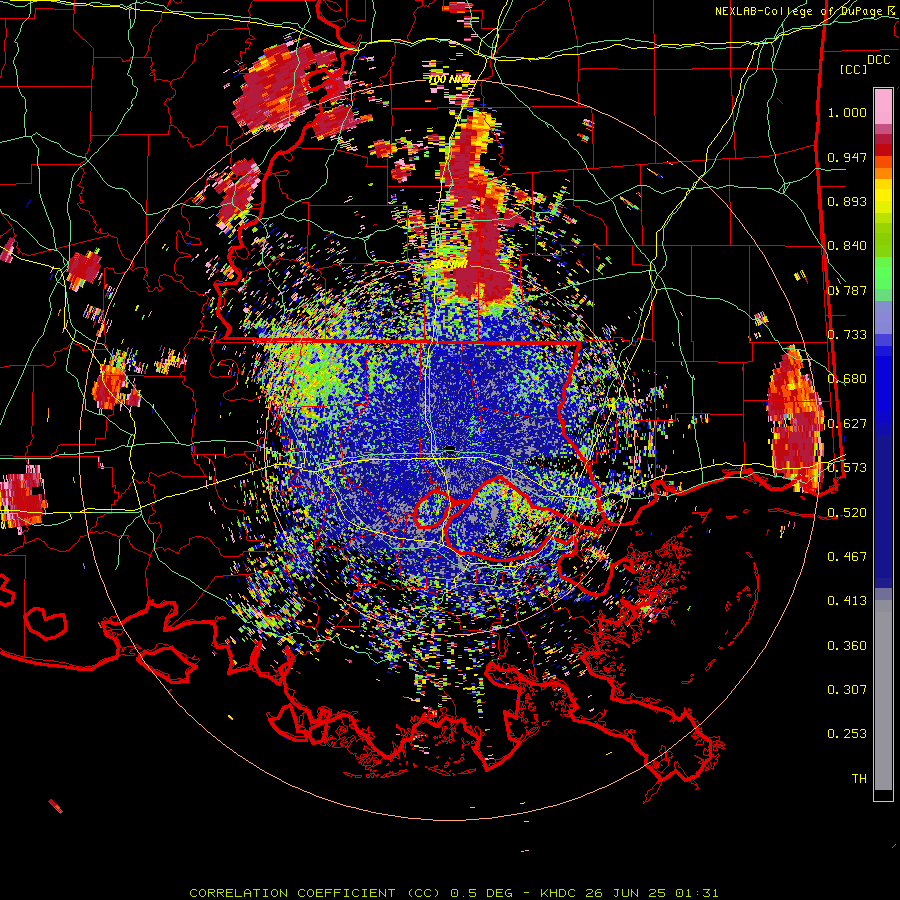Click the 0.253 legend value
Viewport: 900px width, 900px height.
tap(847, 734)
